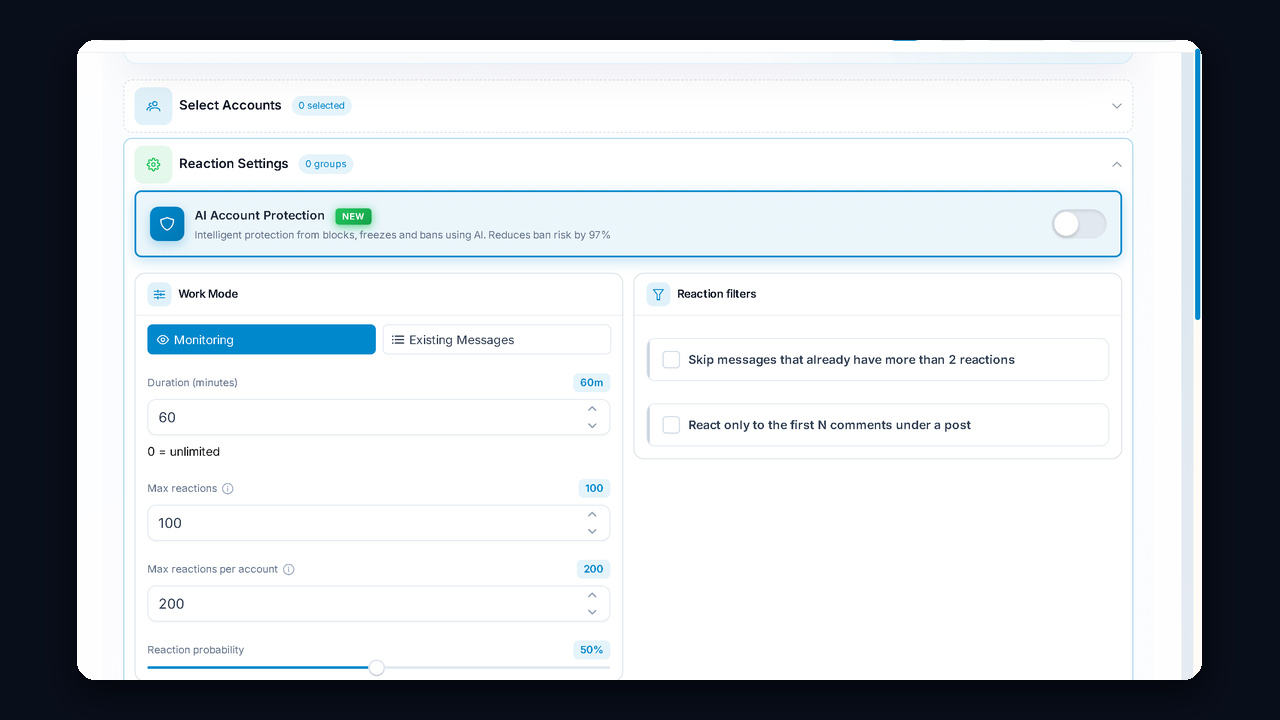Click the Select Accounts people icon
The image size is (1280, 720).
153,106
